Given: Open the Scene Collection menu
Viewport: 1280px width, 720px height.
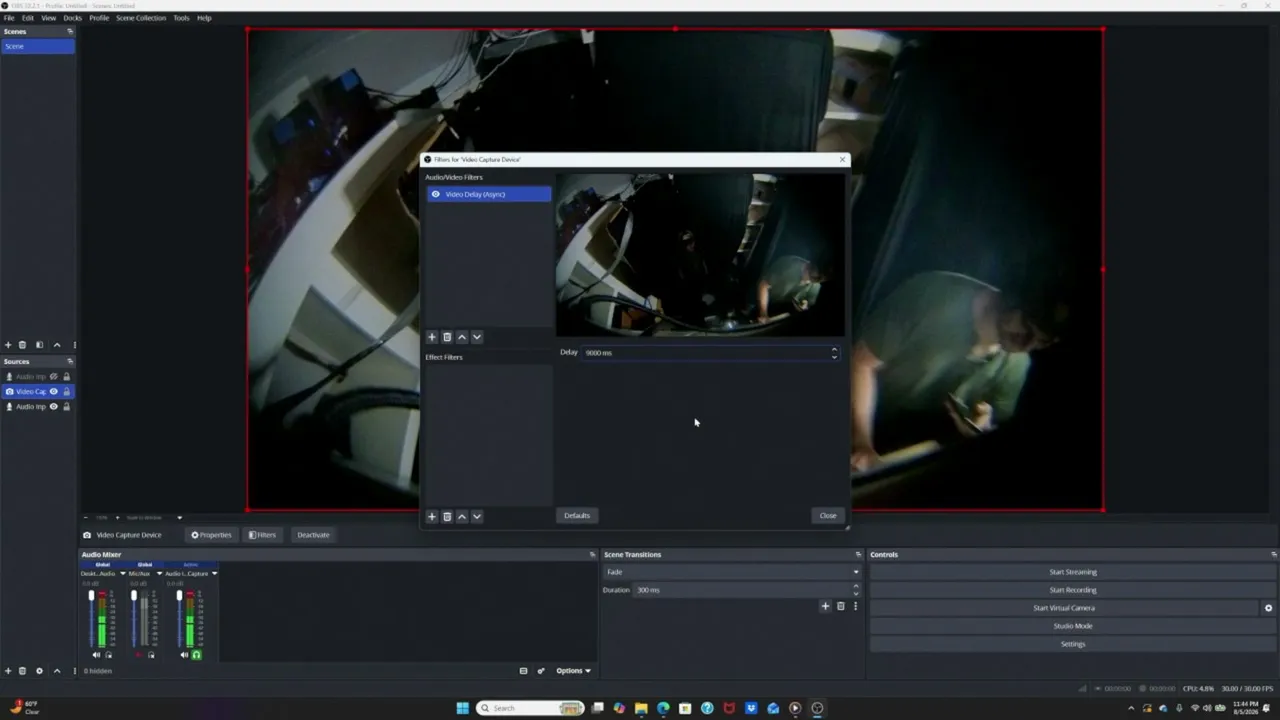Looking at the screenshot, I should 141,18.
